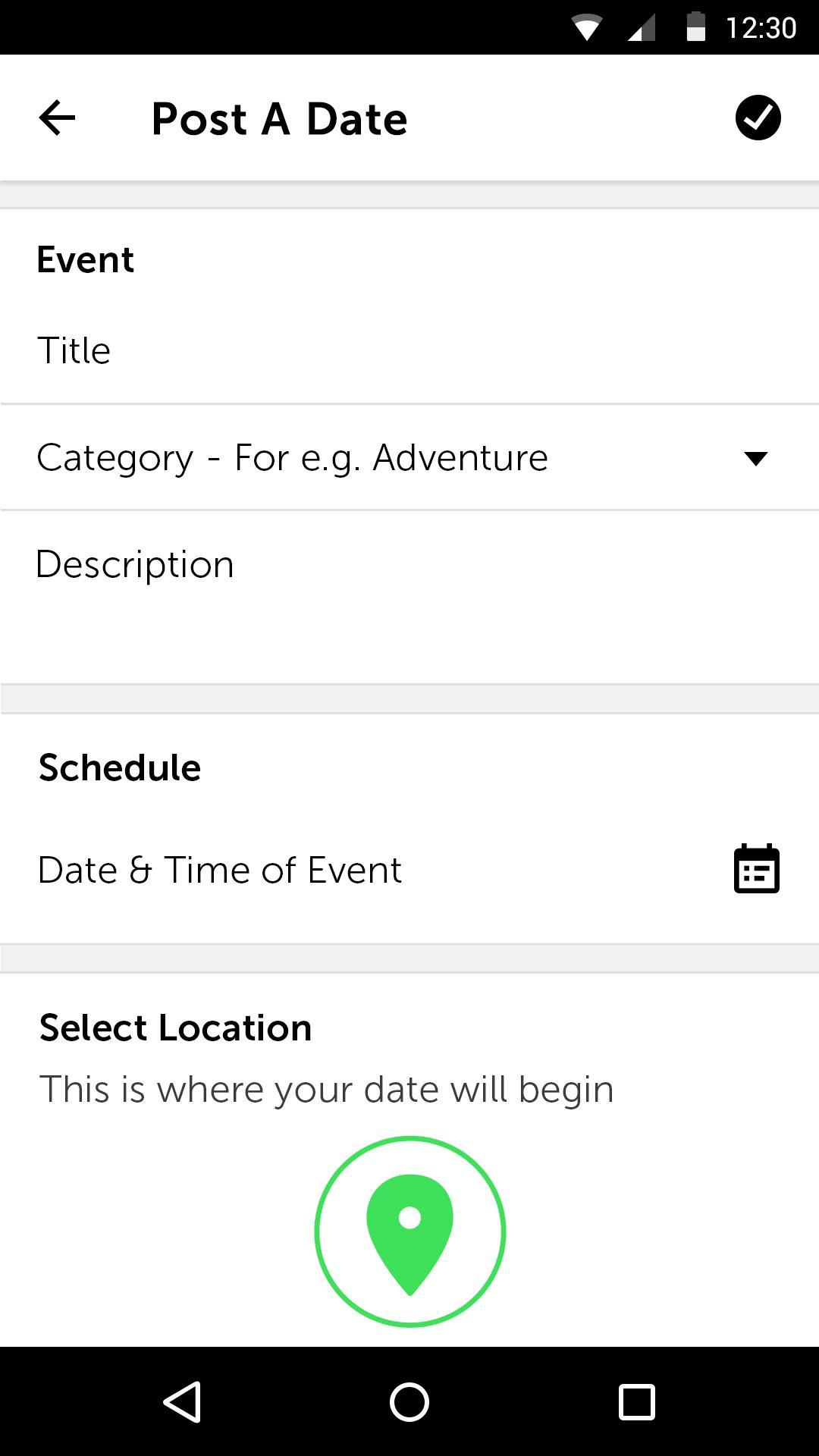Tap the Wi-Fi signal icon

coord(586,28)
